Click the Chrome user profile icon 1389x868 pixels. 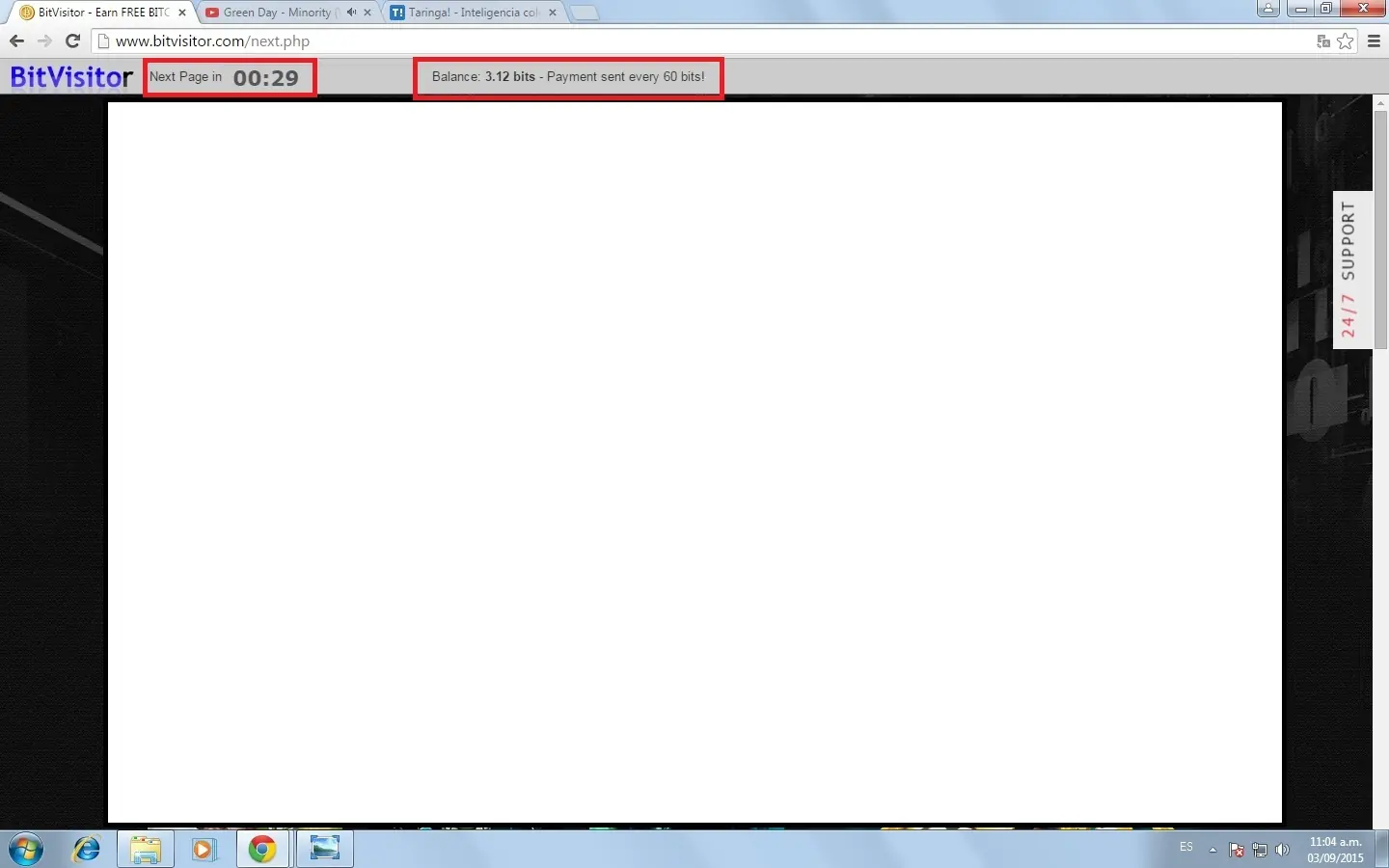click(x=1268, y=9)
